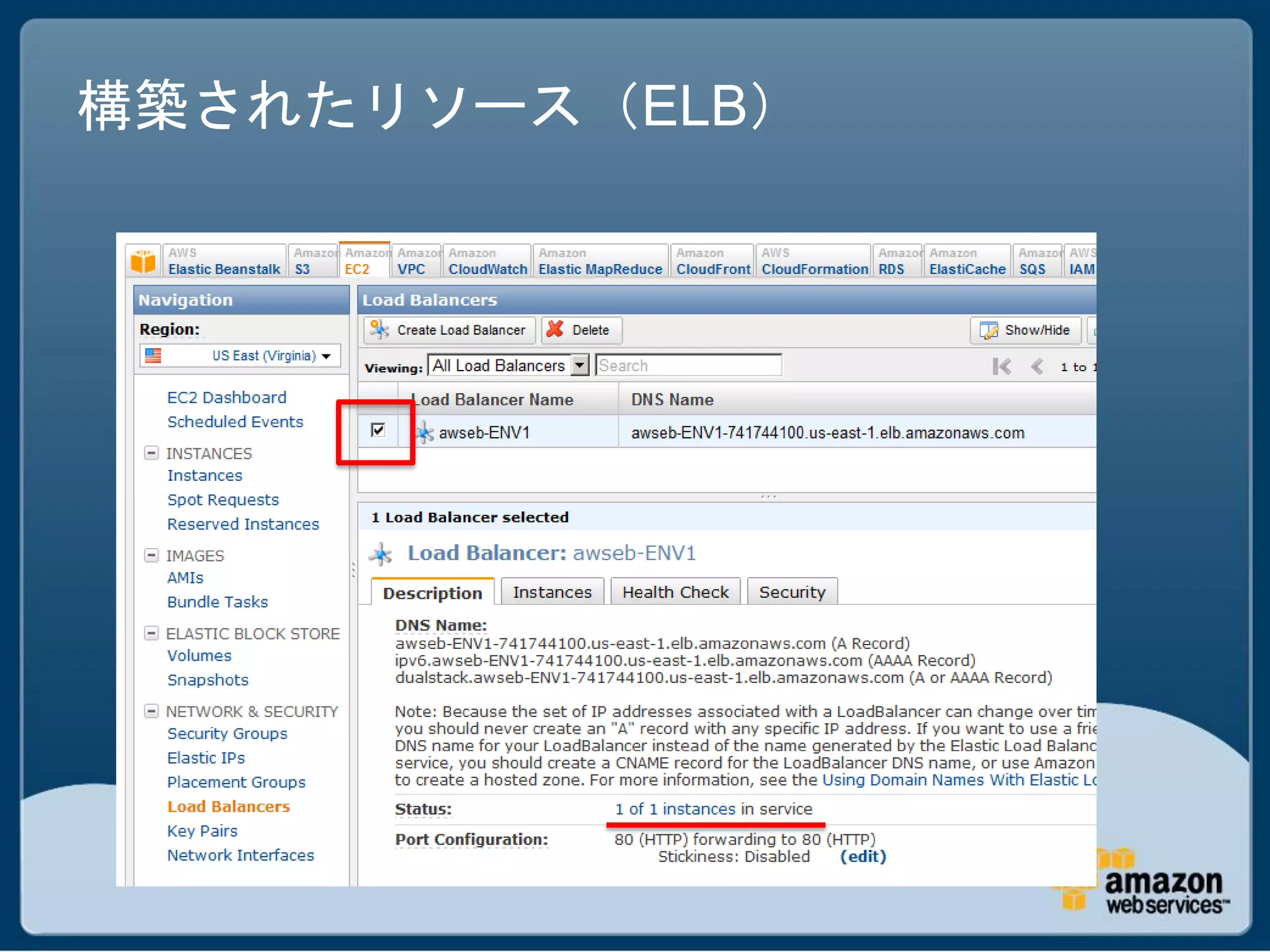Open Placement Groups in navigation
Image resolution: width=1270 pixels, height=952 pixels.
236,782
